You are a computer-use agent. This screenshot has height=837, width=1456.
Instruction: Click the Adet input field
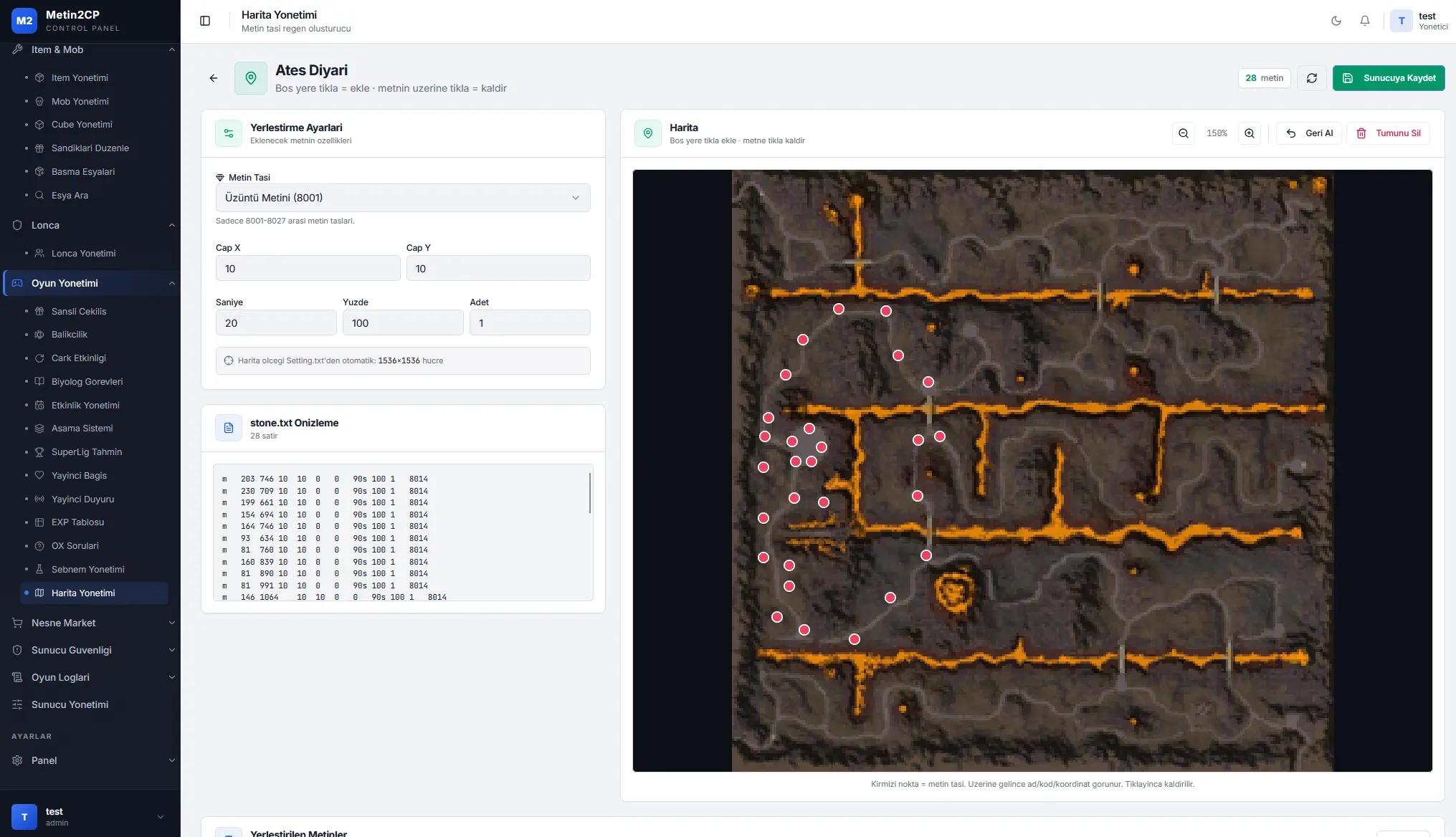pos(530,323)
